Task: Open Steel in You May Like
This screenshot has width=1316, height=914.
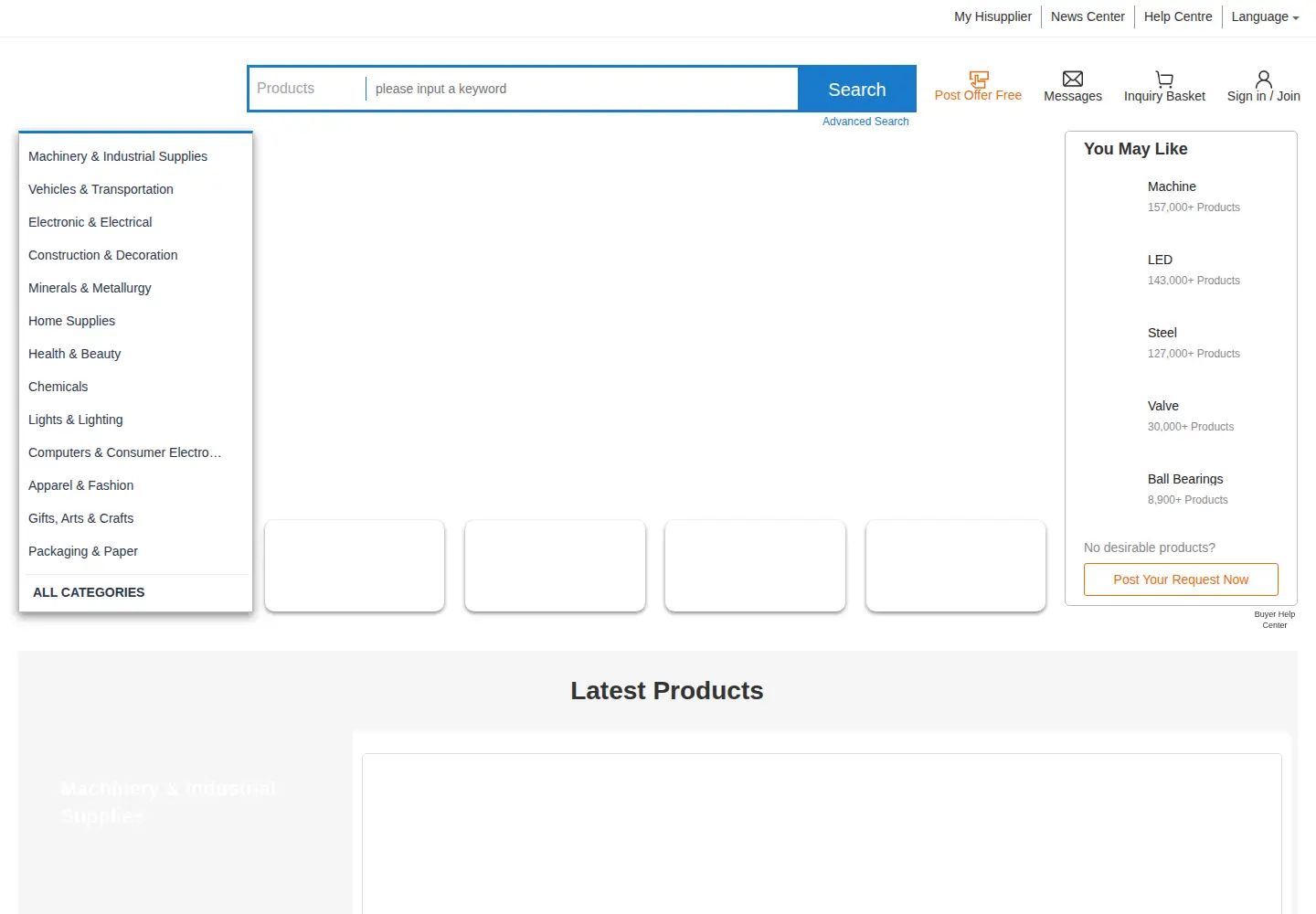Action: point(1162,333)
